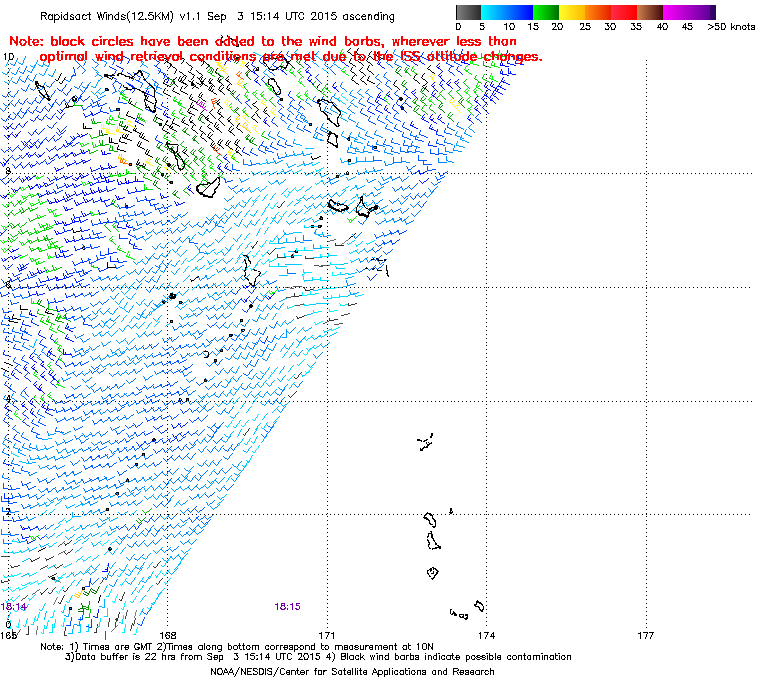Viewport: 760px width, 688px height.
Task: Click the purple '18:14' time label
Action: click(14, 607)
